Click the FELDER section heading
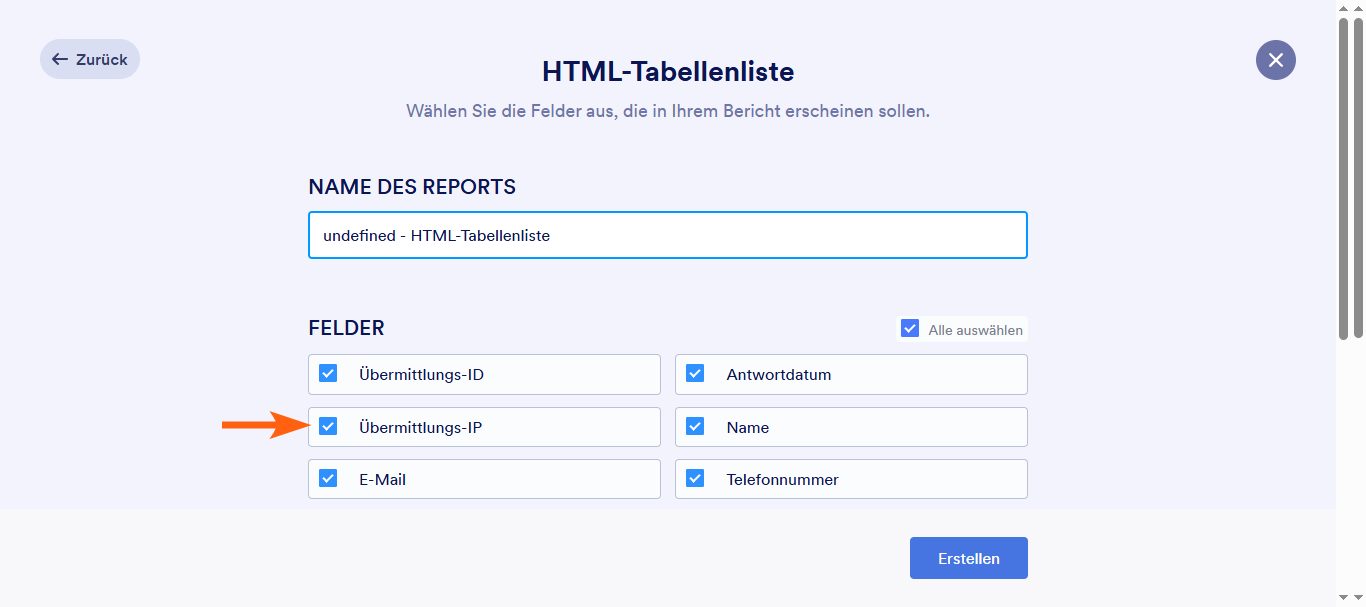 [x=346, y=328]
